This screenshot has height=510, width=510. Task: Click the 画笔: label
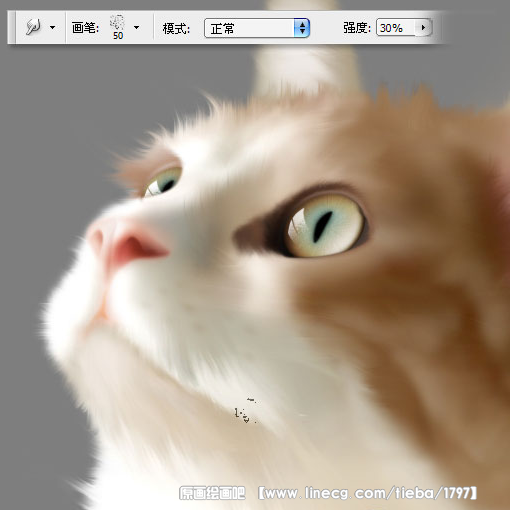click(x=85, y=28)
